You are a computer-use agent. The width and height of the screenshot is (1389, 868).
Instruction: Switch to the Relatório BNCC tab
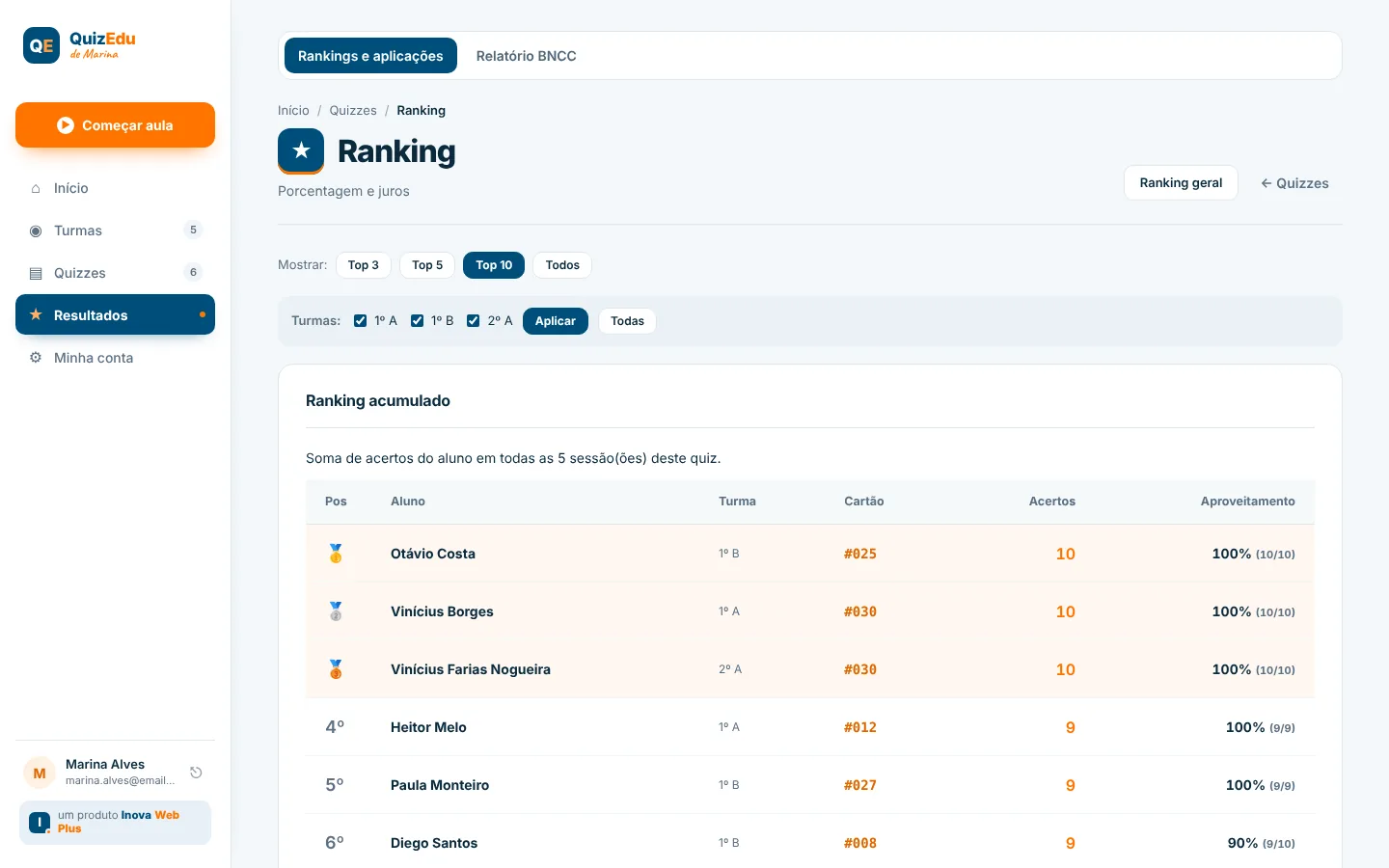pyautogui.click(x=526, y=56)
